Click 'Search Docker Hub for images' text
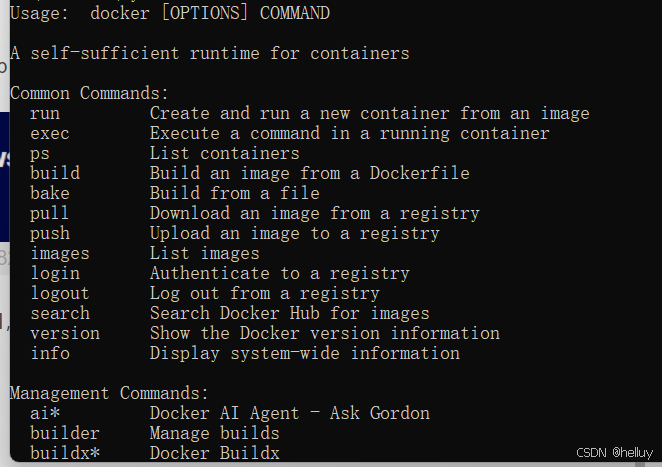The image size is (662, 467). coord(290,313)
